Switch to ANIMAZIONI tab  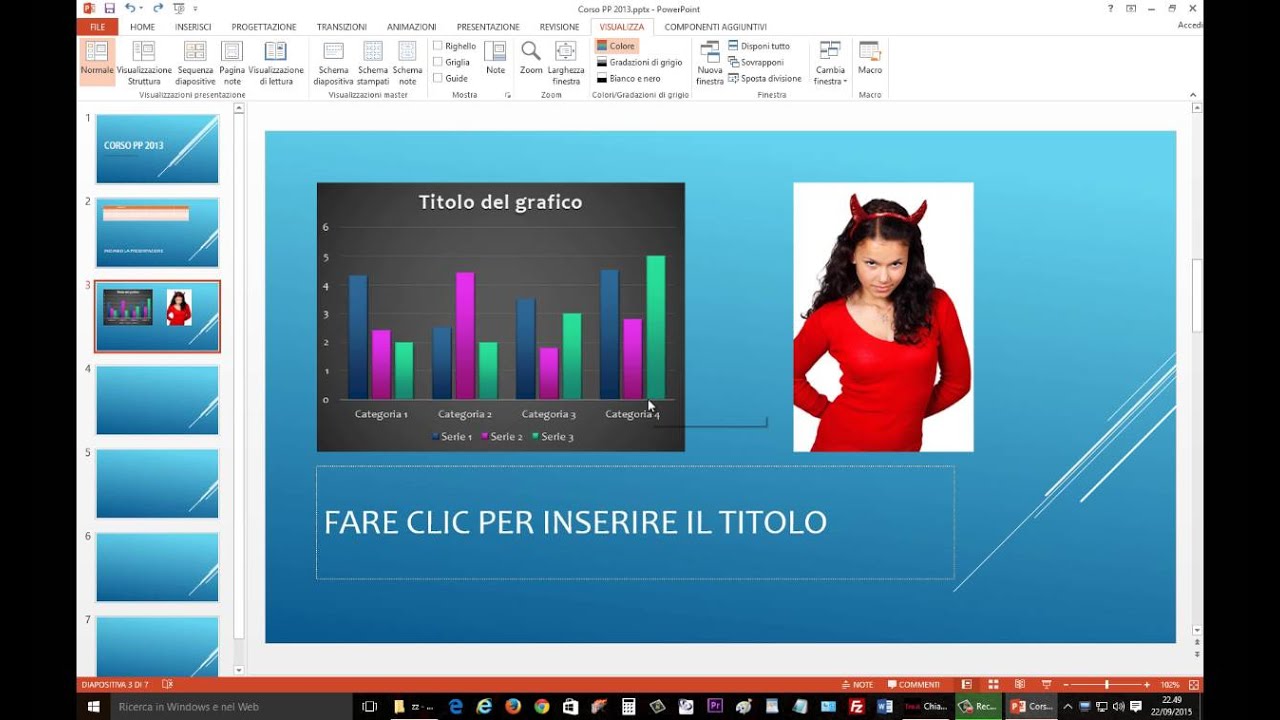pos(412,27)
